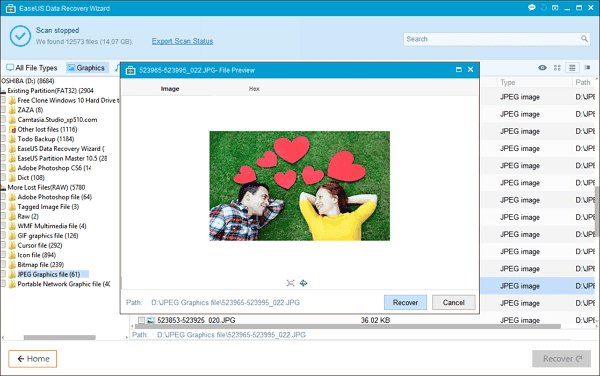Switch to the list view mode

(572, 68)
